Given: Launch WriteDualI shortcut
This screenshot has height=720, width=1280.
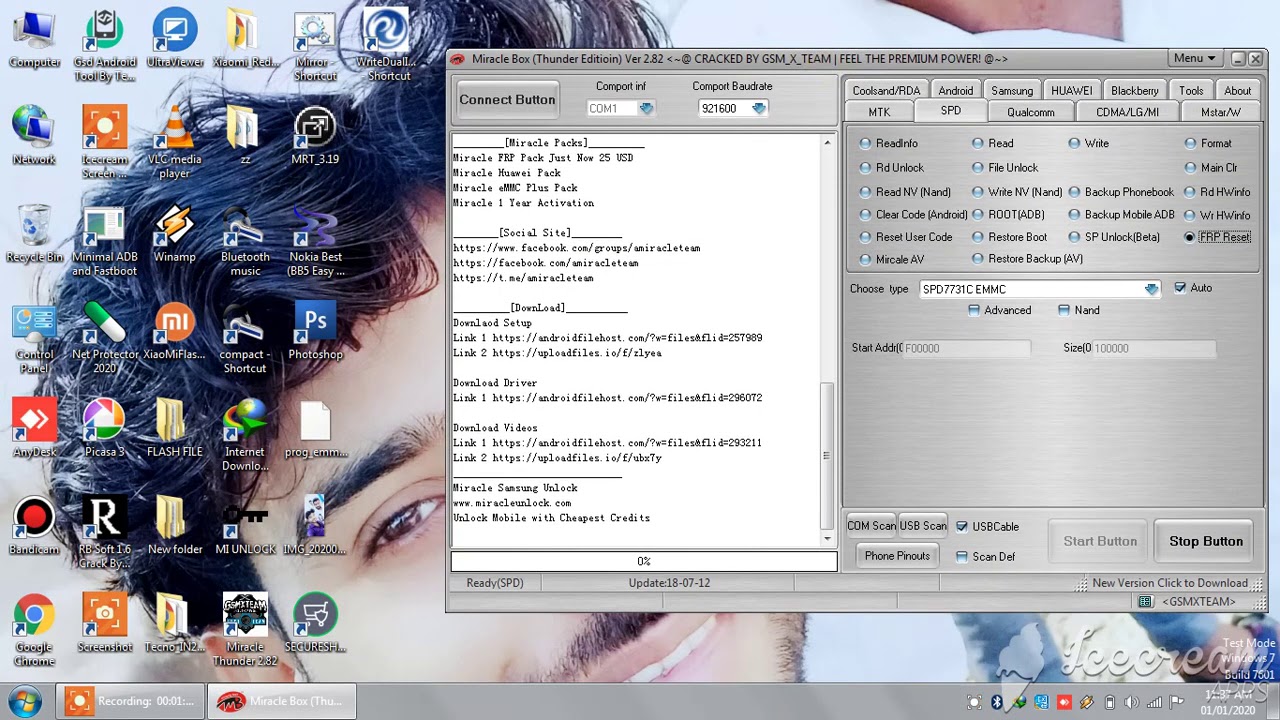Looking at the screenshot, I should [x=385, y=45].
